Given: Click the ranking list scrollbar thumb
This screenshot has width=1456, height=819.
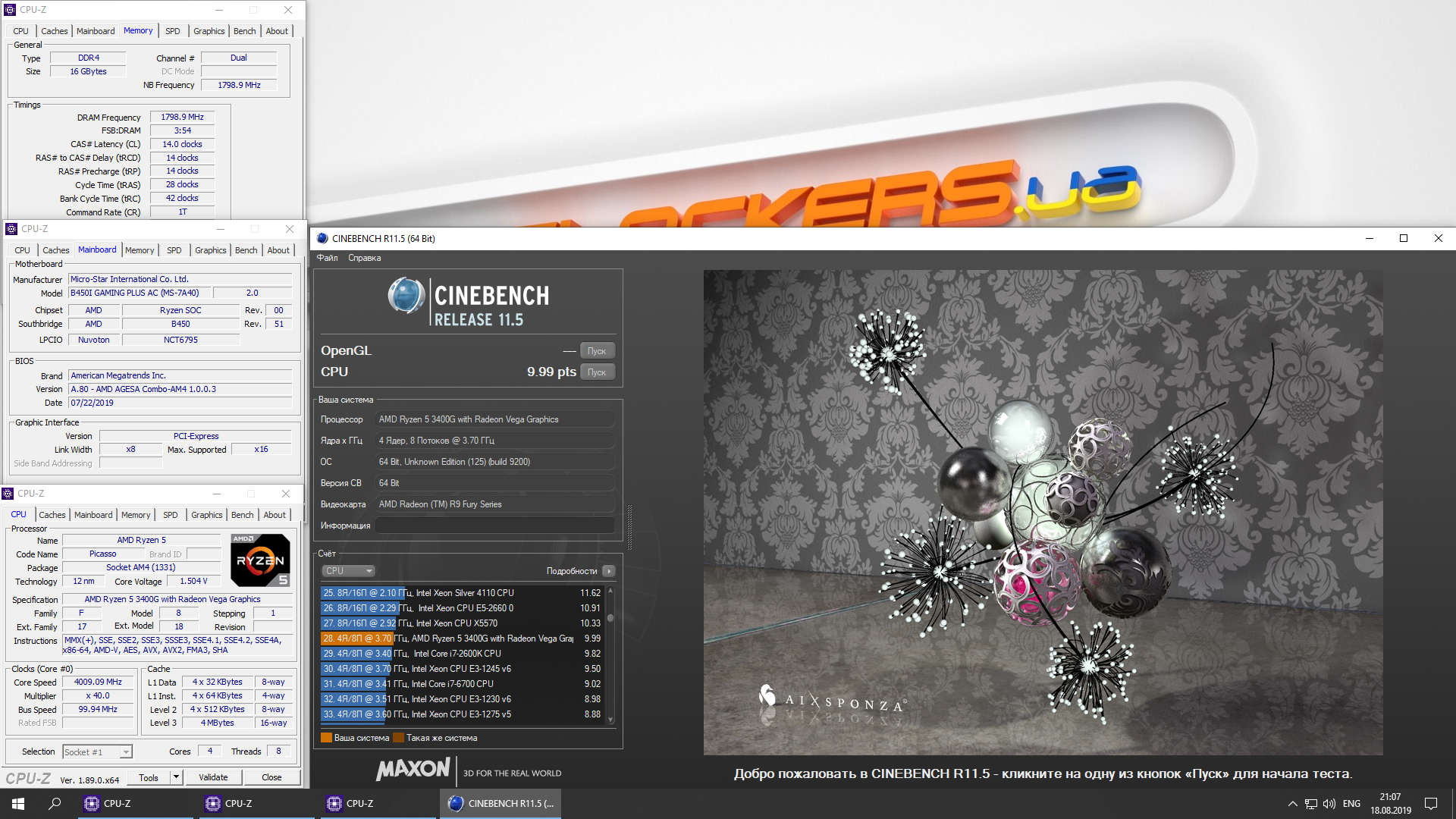Looking at the screenshot, I should (610, 618).
